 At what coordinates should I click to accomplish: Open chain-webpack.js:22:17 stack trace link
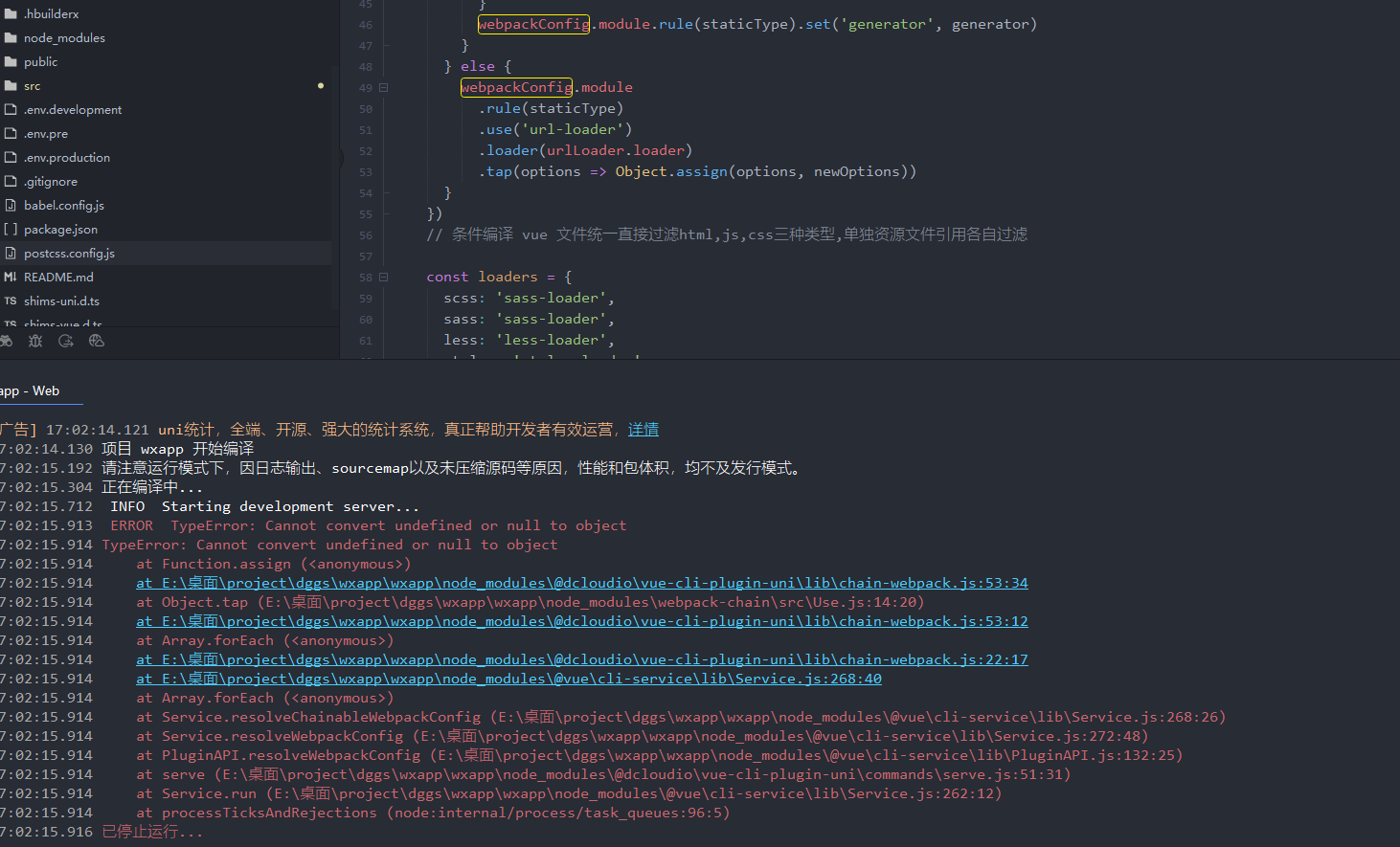tap(581, 659)
